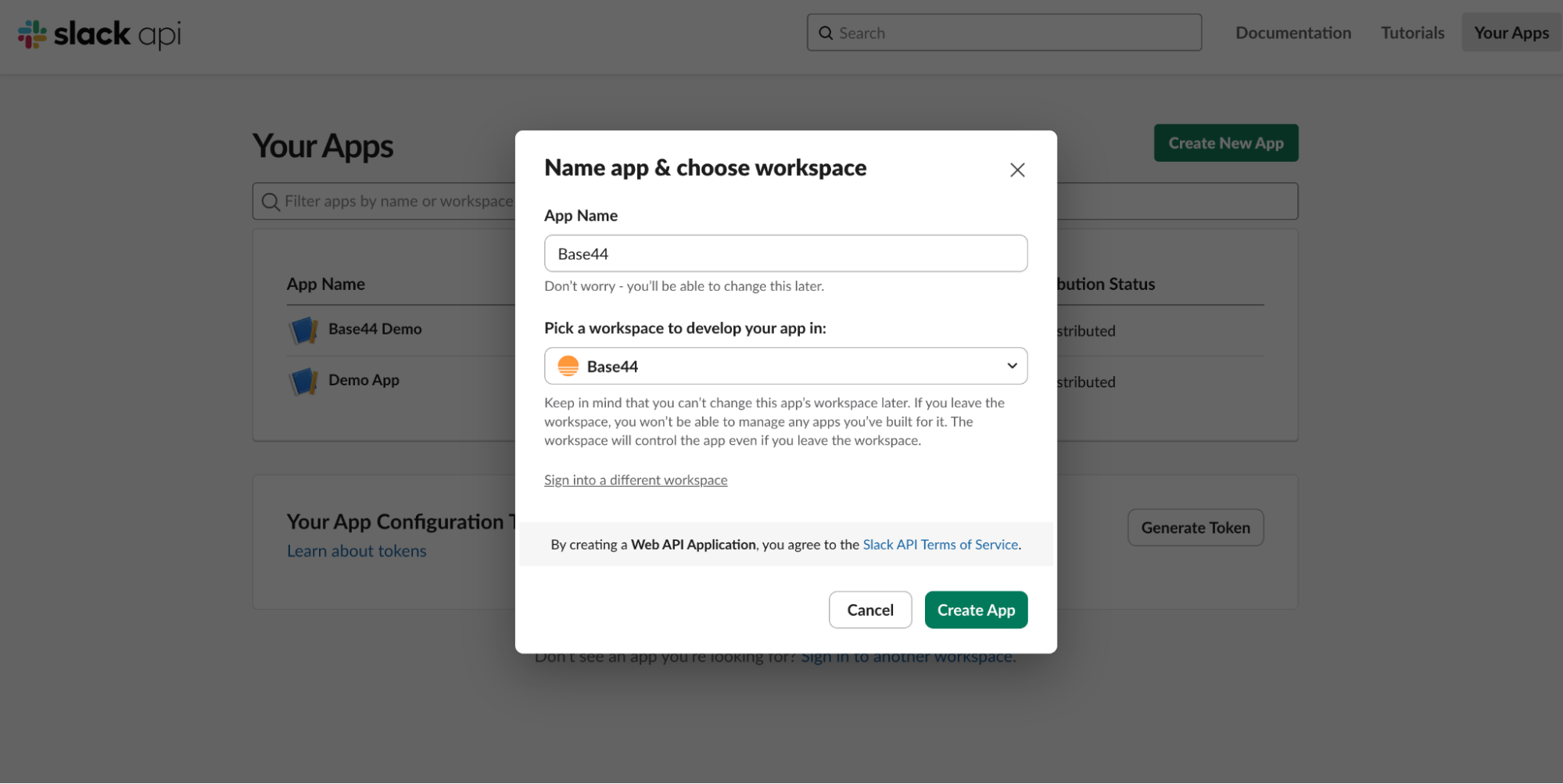
Task: Go to the Your Apps tab
Action: [x=1511, y=33]
